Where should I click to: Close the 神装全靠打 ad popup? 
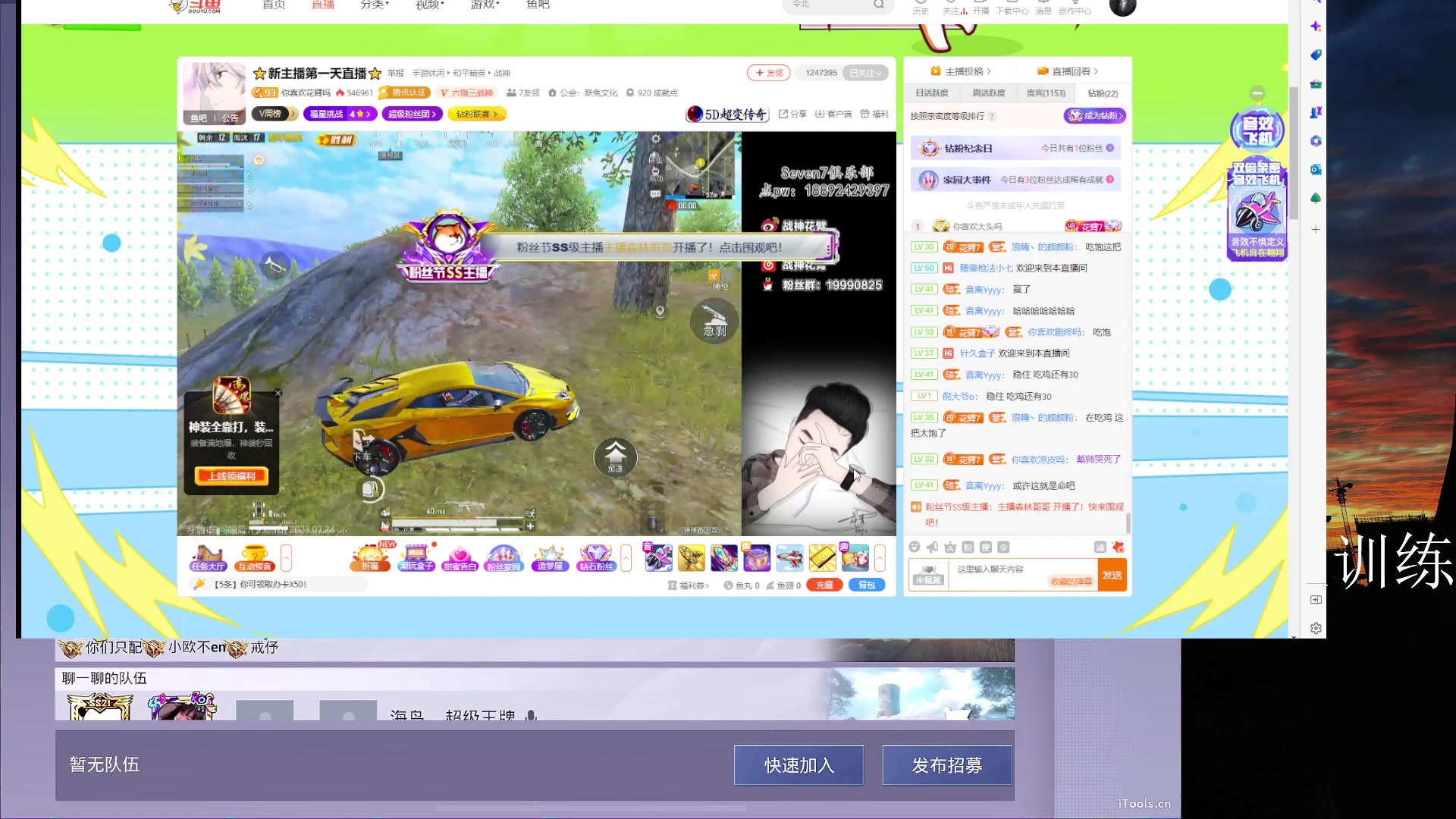point(278,393)
